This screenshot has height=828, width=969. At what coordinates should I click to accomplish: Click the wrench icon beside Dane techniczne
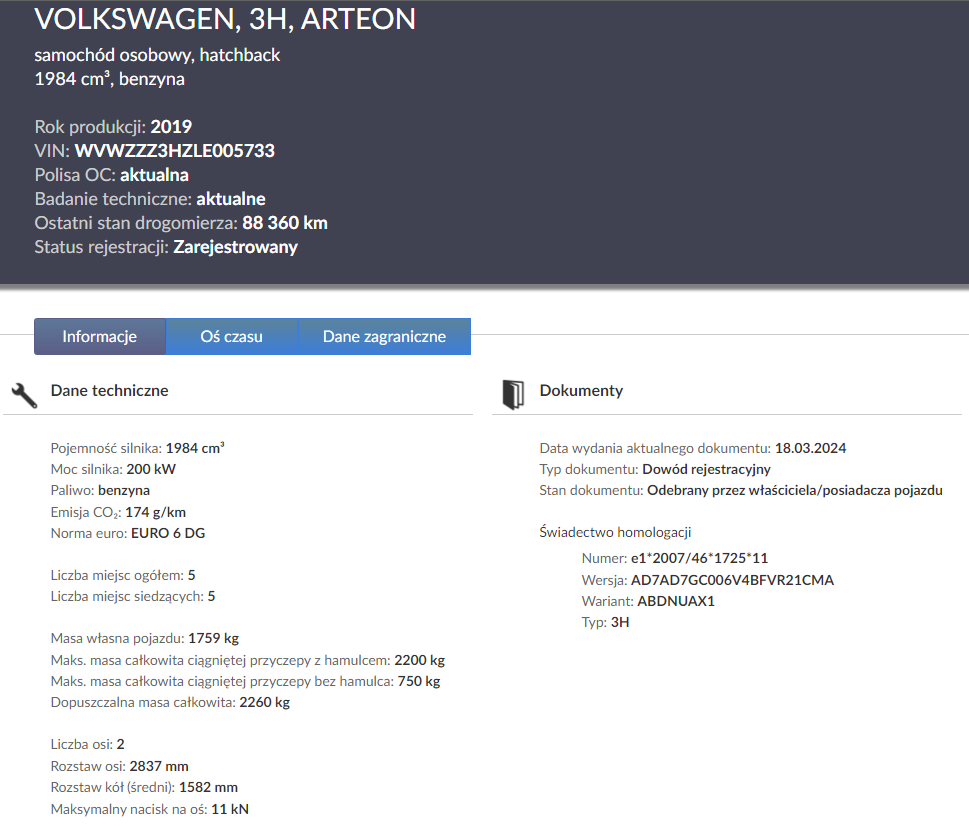(24, 393)
